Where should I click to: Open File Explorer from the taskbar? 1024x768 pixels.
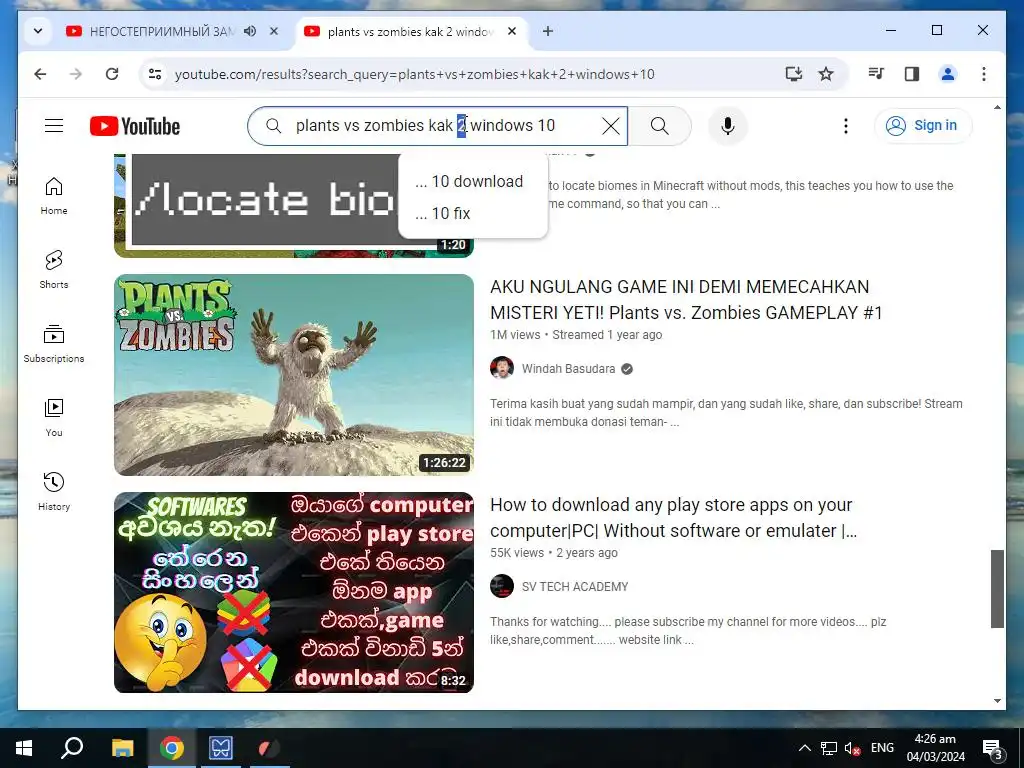122,748
